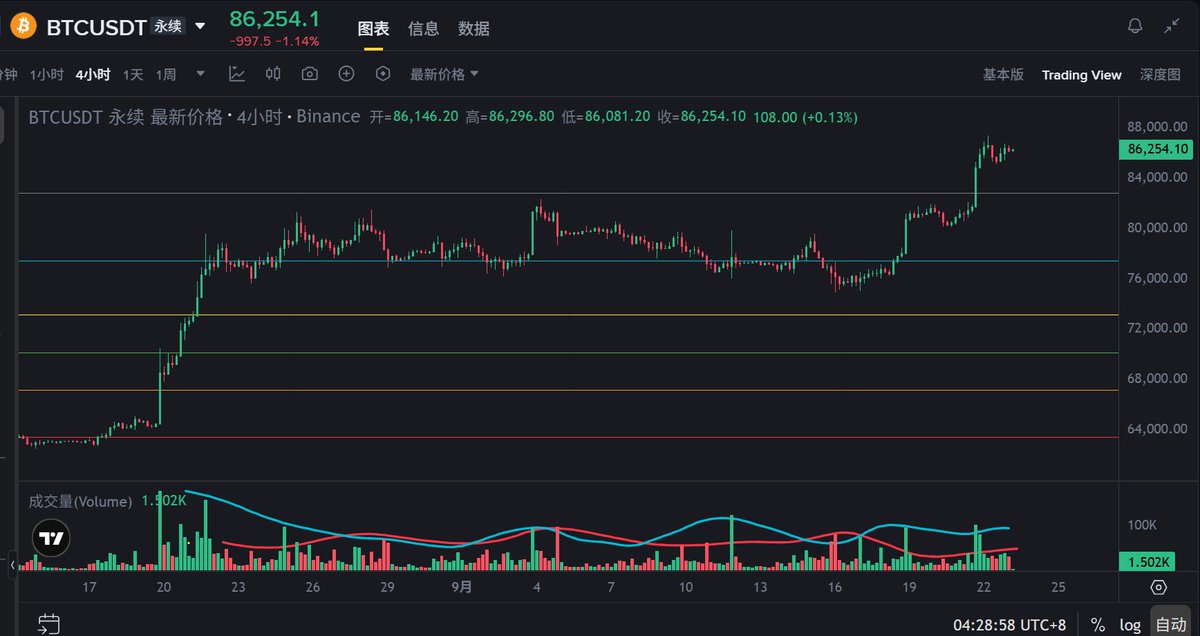This screenshot has height=636, width=1200.
Task: Toggle log scale on price axis
Action: coord(1130,625)
